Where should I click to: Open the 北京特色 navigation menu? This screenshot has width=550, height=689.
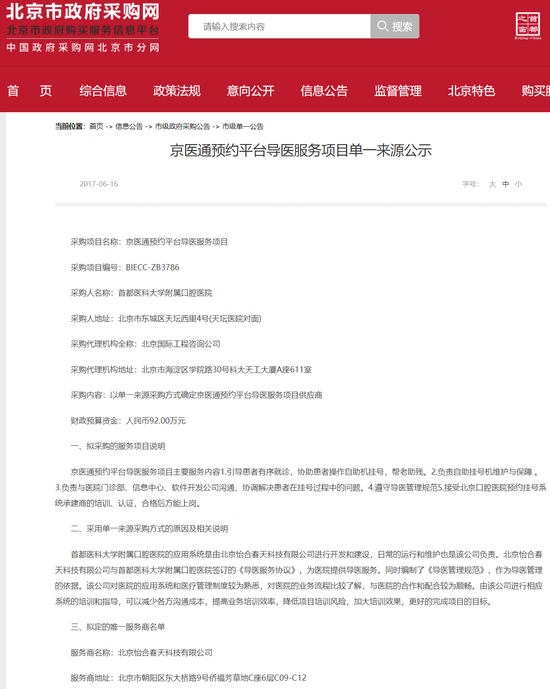coord(471,91)
